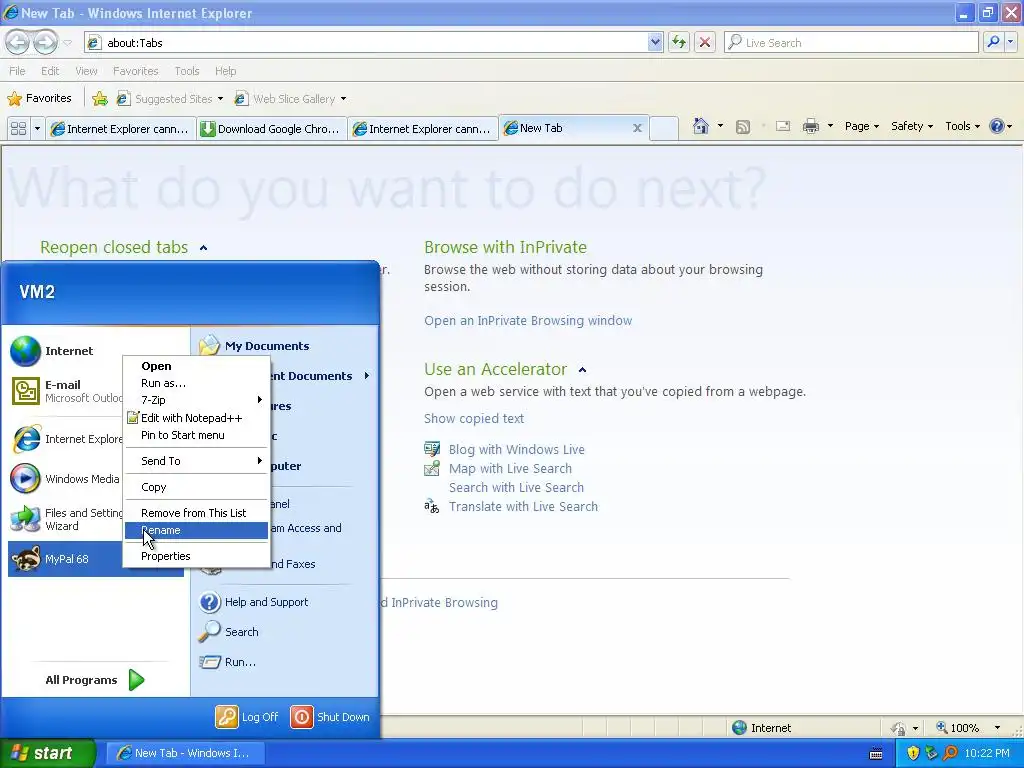Viewport: 1024px width, 768px height.
Task: Open a blank new tab button
Action: 664,128
